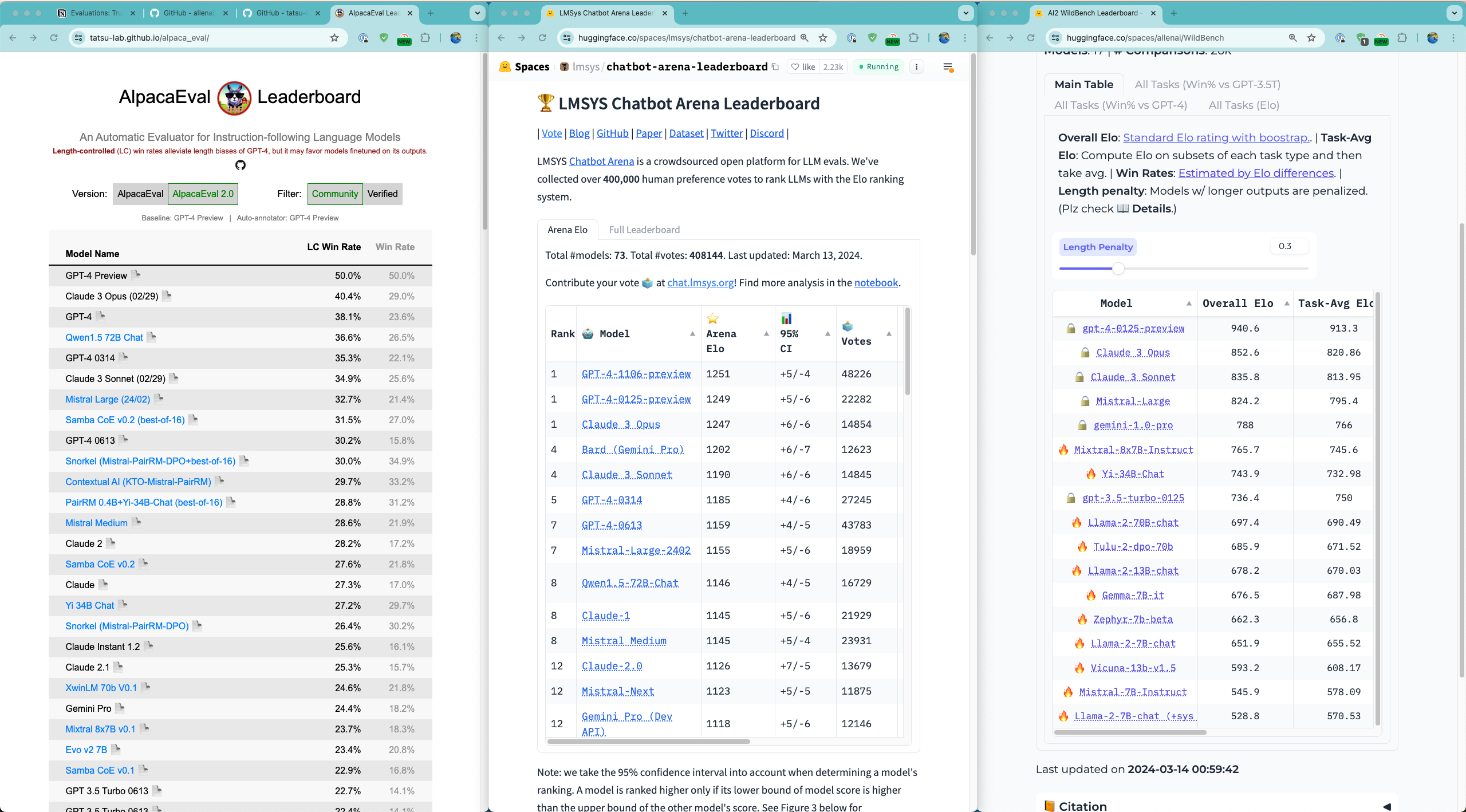
Task: Open All Tasks (Elo) tab
Action: (1244, 105)
